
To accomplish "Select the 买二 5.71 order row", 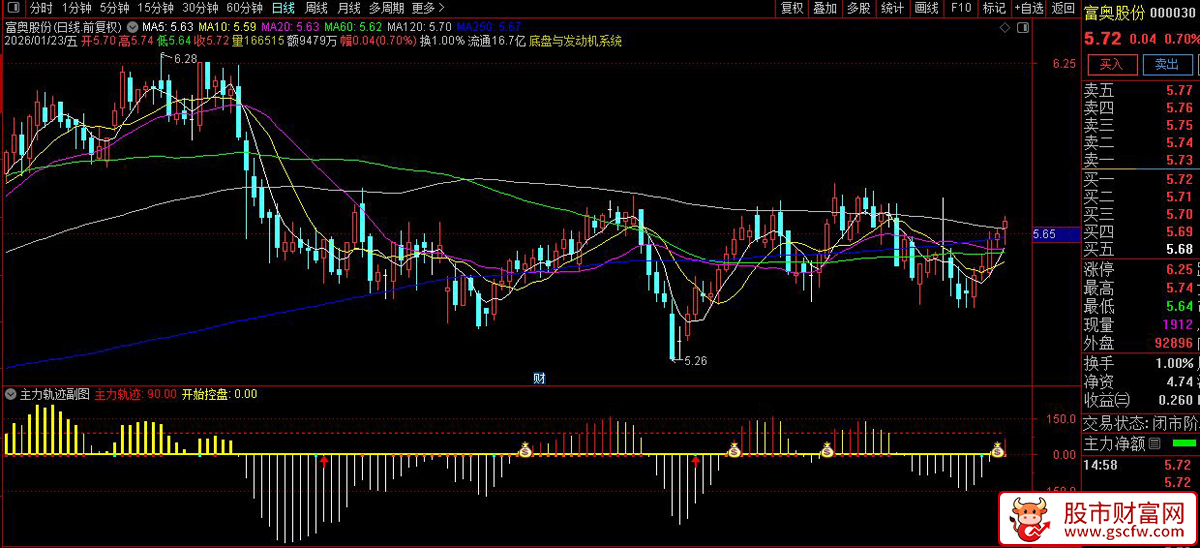I will [x=1140, y=197].
